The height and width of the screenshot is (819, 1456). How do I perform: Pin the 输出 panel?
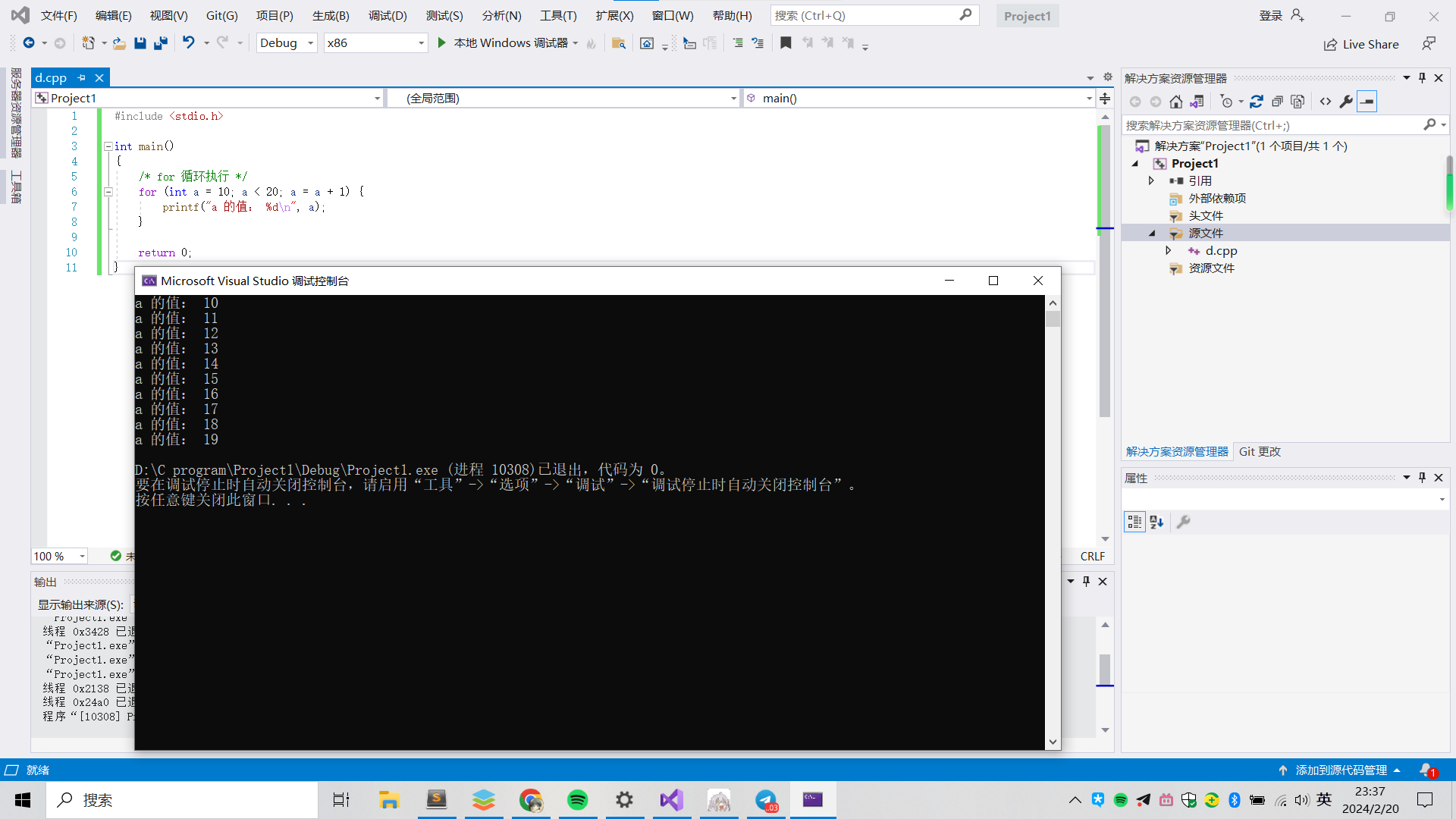click(1086, 582)
